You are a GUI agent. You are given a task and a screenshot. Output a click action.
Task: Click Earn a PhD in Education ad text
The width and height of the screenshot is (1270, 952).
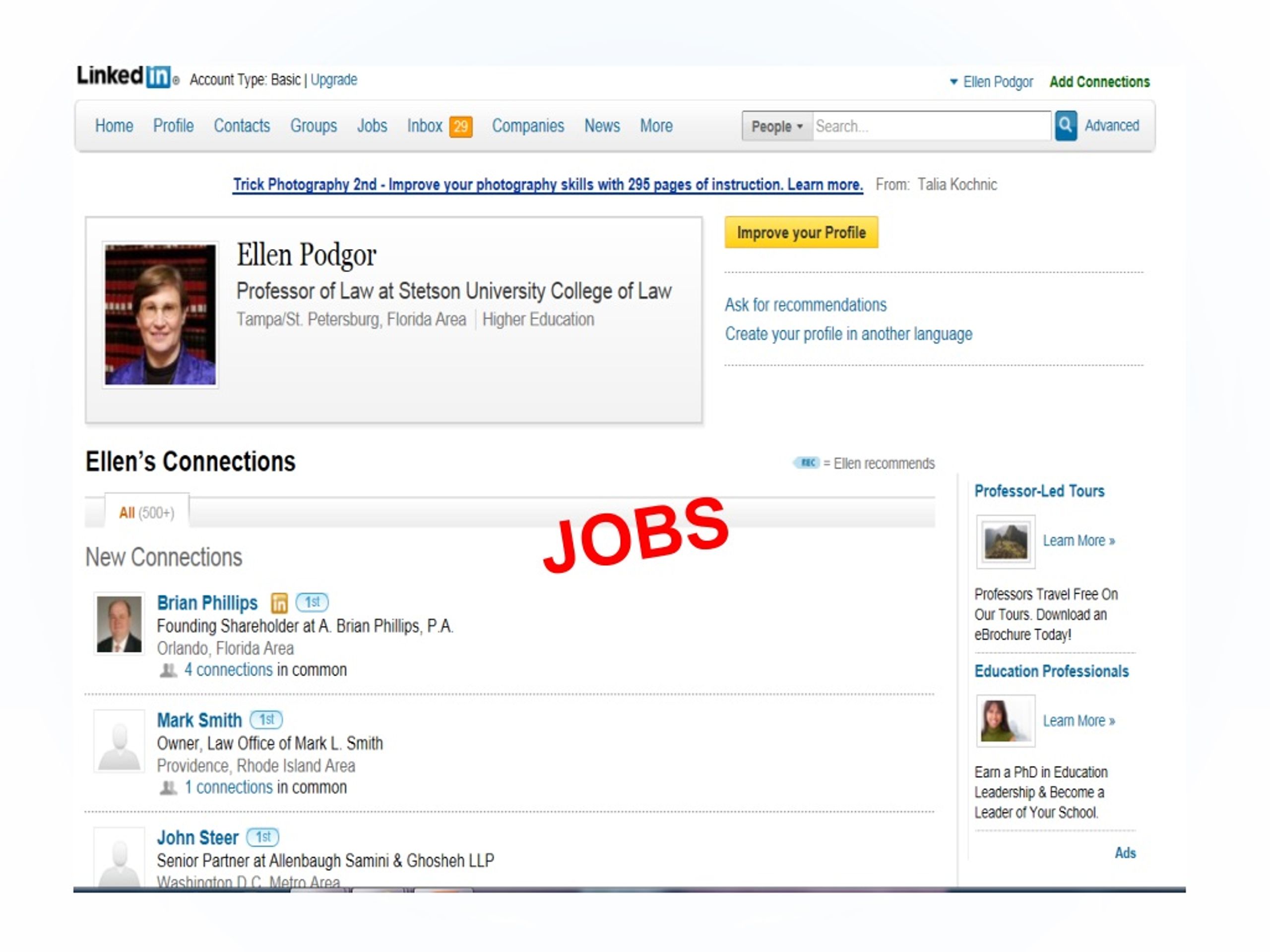1041,792
